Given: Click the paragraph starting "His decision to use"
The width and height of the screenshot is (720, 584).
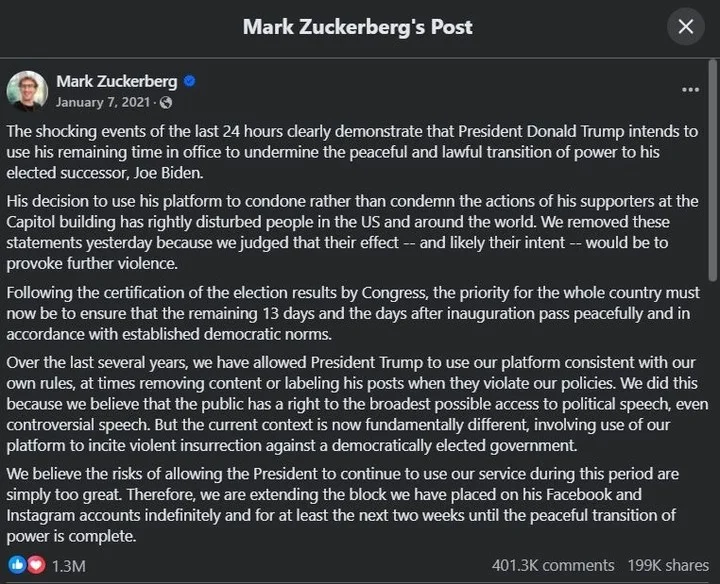Looking at the screenshot, I should click(x=352, y=232).
